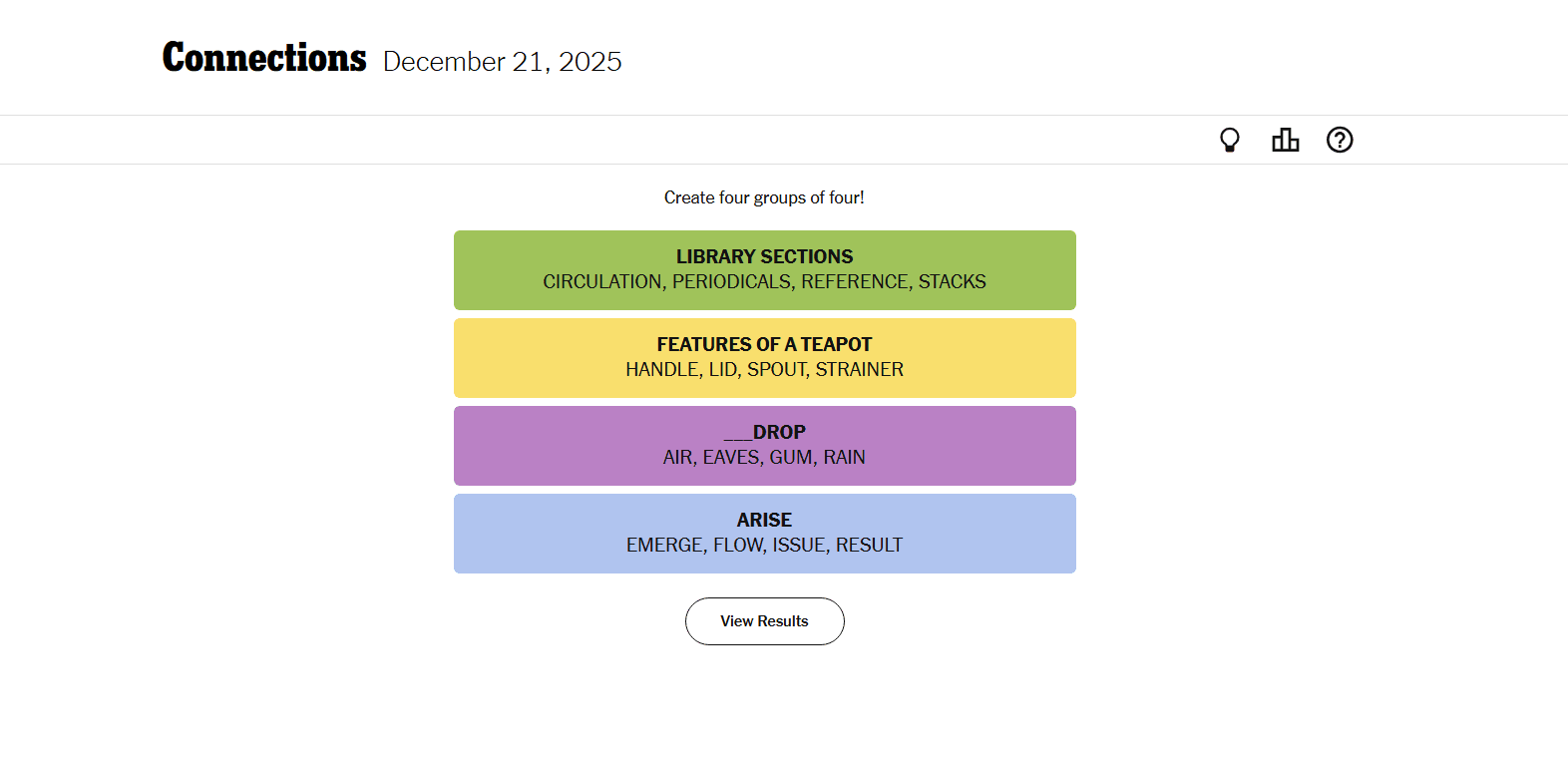Click the Connections game title
This screenshot has height=762, width=1568.
264,58
